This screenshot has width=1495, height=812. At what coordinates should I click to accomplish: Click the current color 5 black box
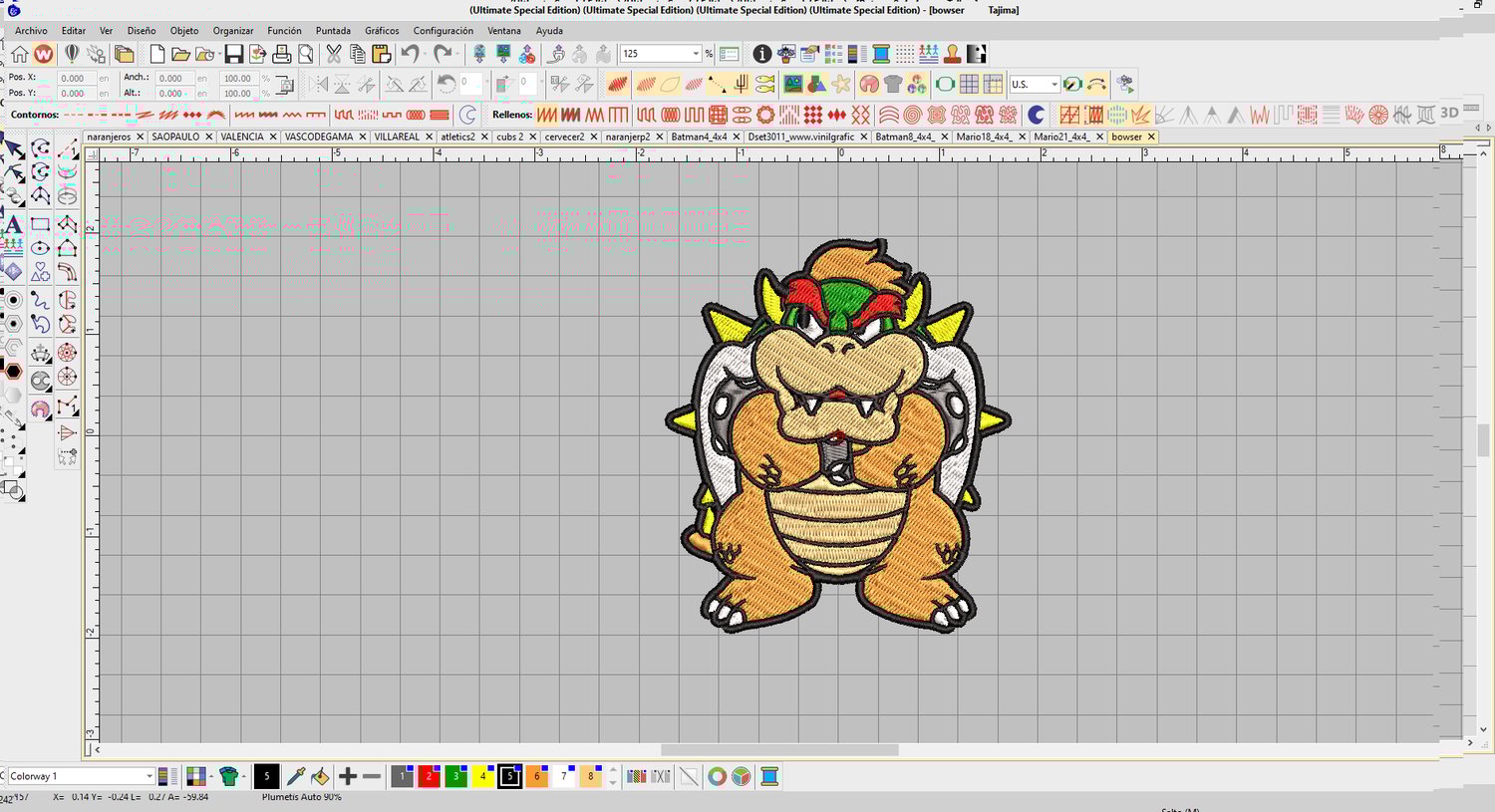click(266, 776)
